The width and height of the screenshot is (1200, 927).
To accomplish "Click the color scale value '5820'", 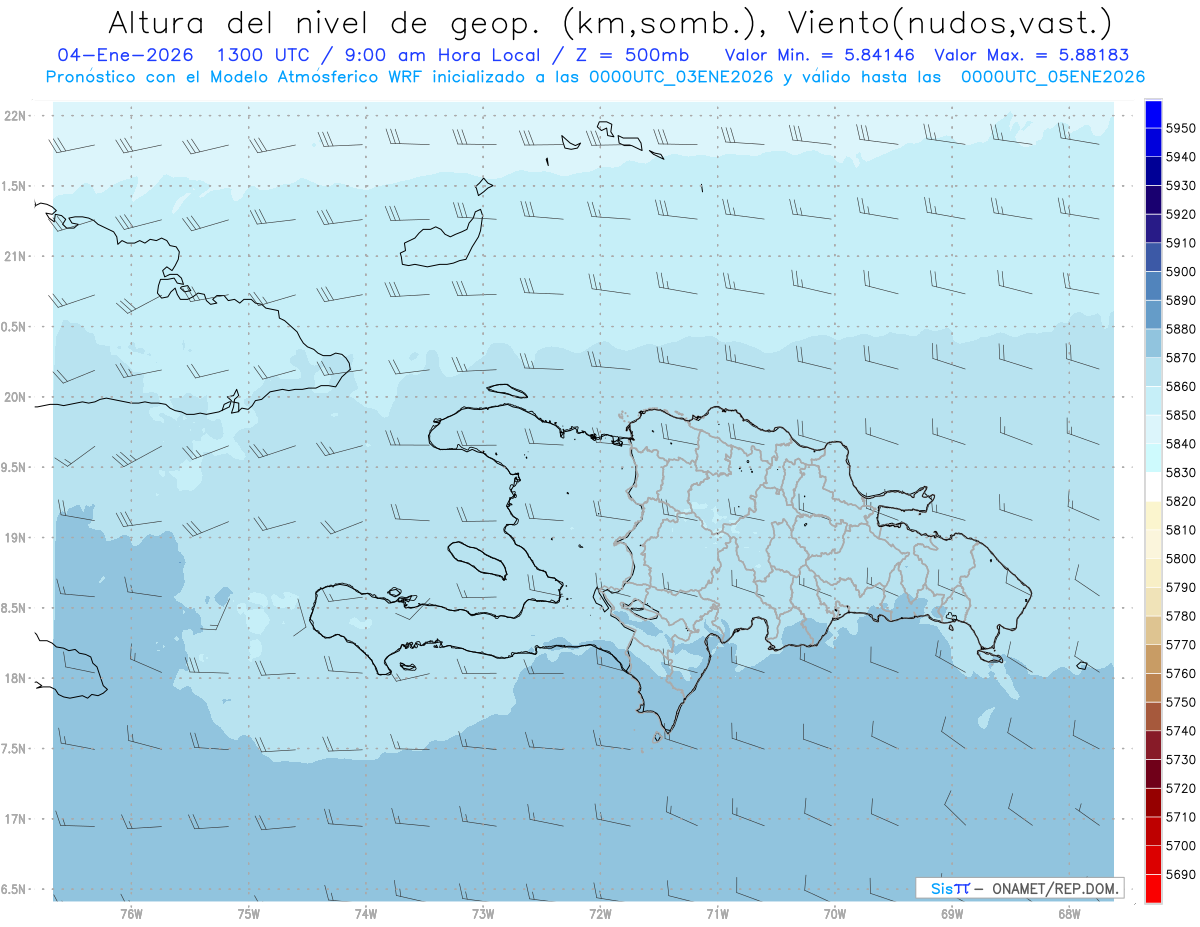I will tap(1181, 501).
